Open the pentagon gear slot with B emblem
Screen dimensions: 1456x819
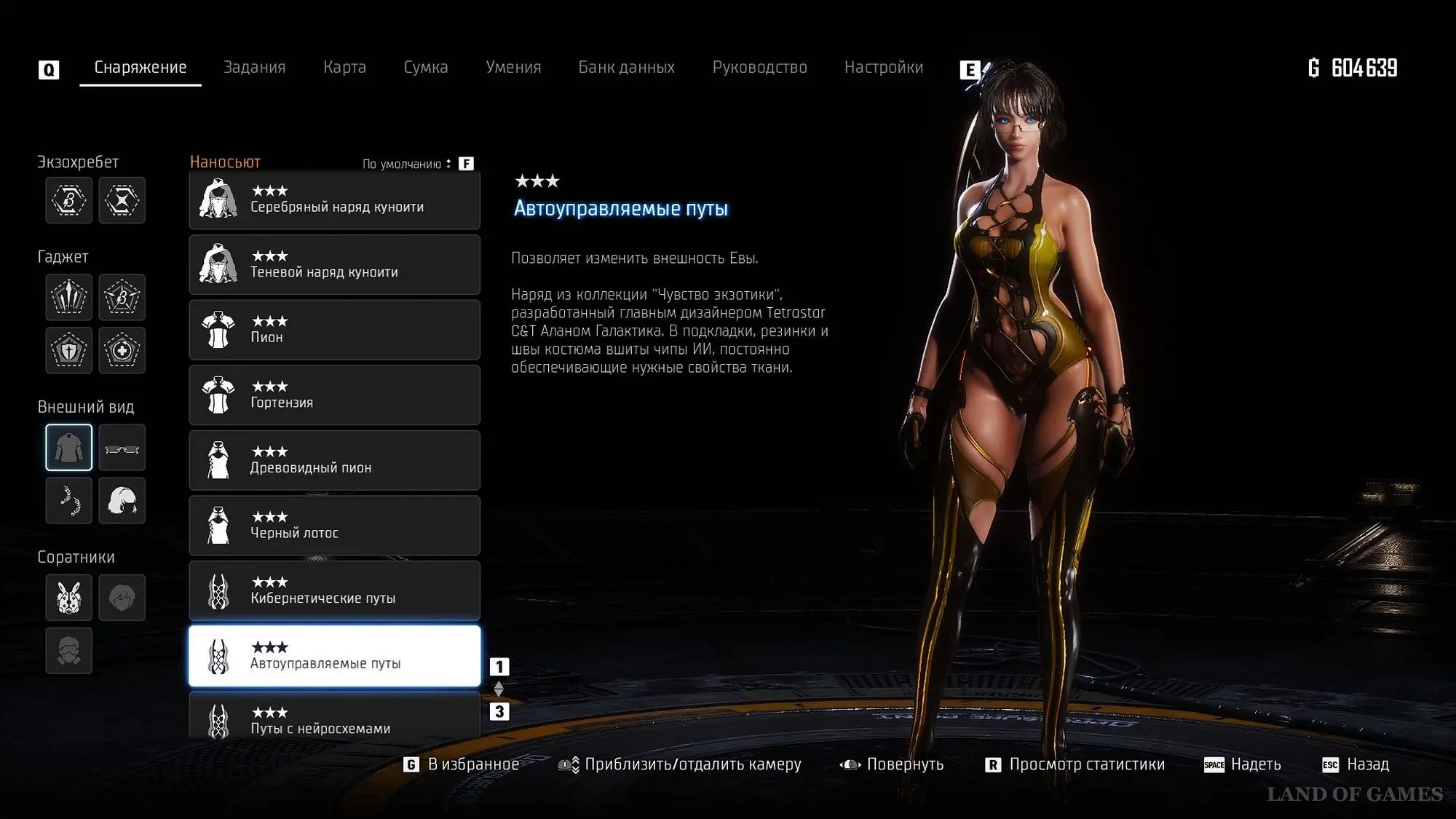click(x=122, y=297)
